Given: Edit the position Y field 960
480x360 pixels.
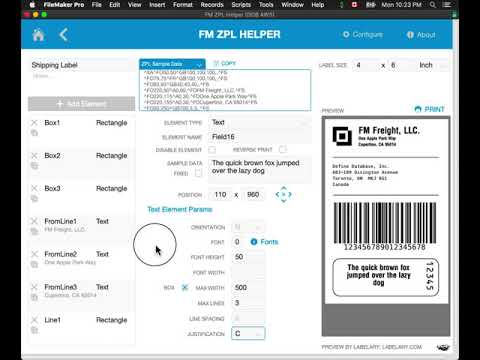Looking at the screenshot, I should (x=253, y=195).
